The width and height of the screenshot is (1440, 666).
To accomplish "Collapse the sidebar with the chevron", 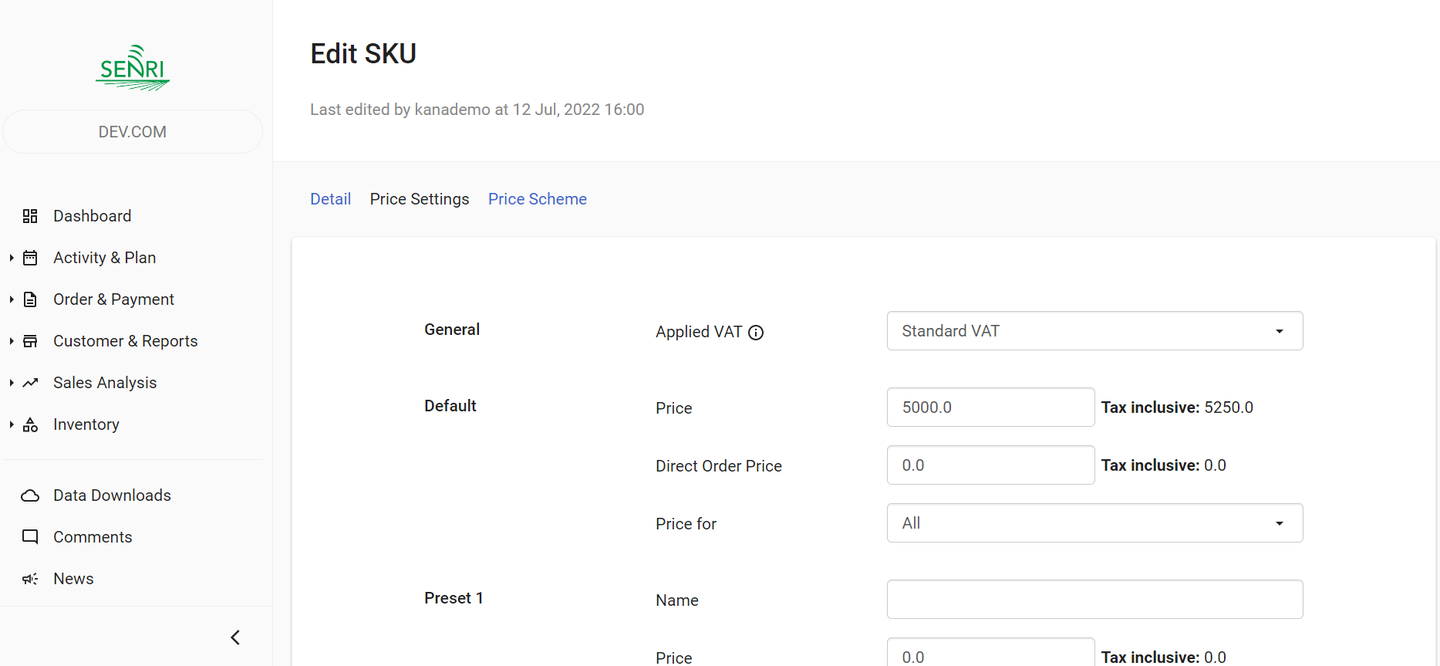I will 235,637.
